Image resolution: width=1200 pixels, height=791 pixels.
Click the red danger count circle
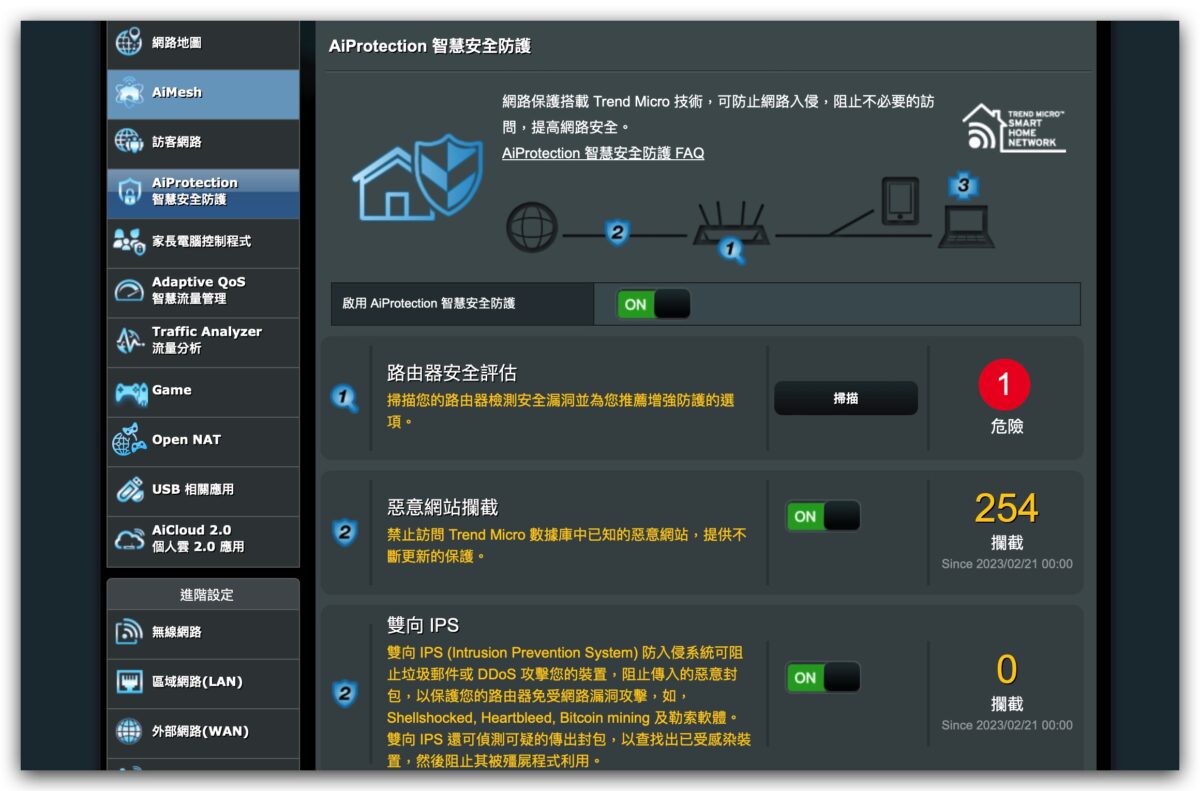[1006, 384]
